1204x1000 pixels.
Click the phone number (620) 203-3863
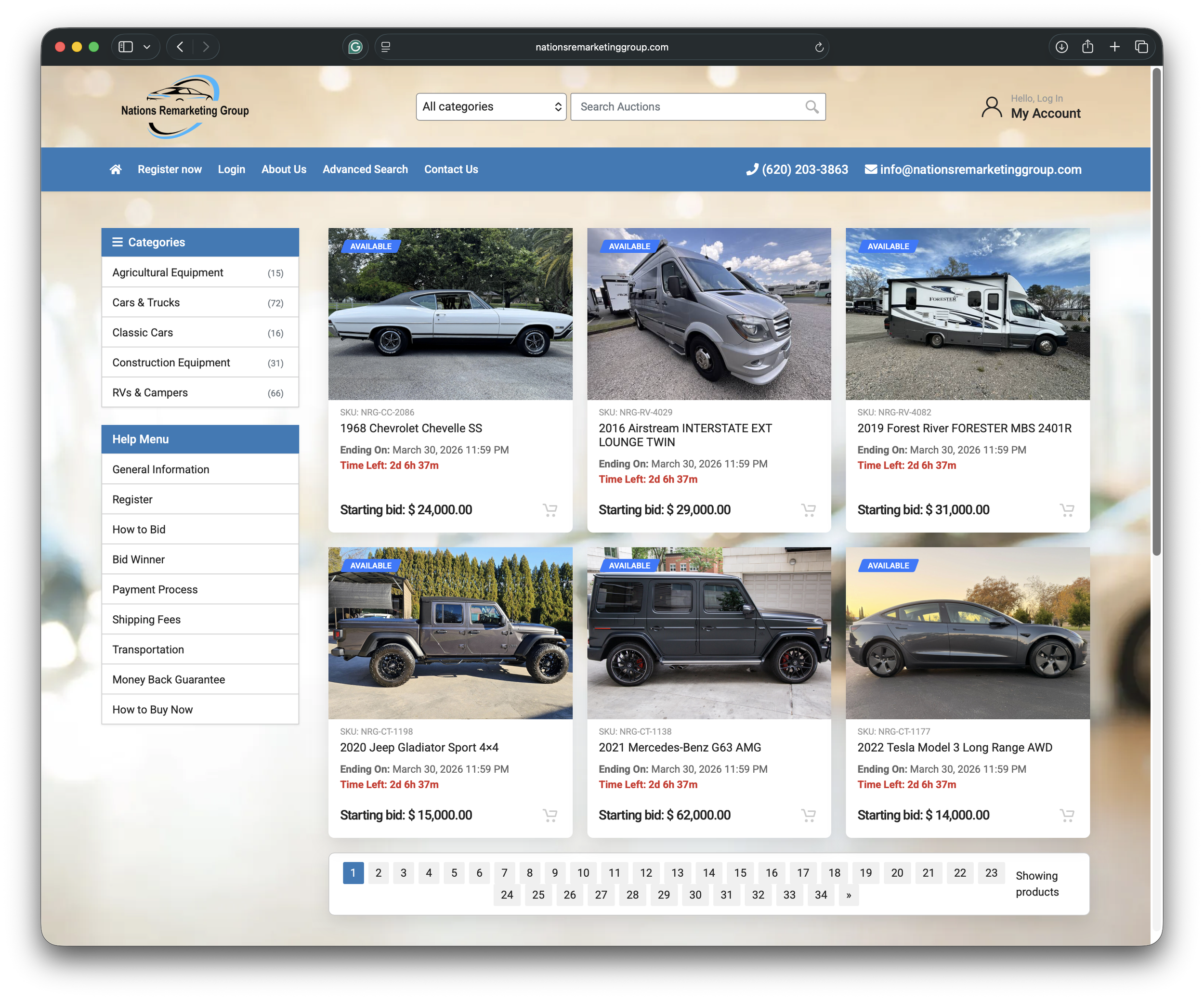coord(797,169)
